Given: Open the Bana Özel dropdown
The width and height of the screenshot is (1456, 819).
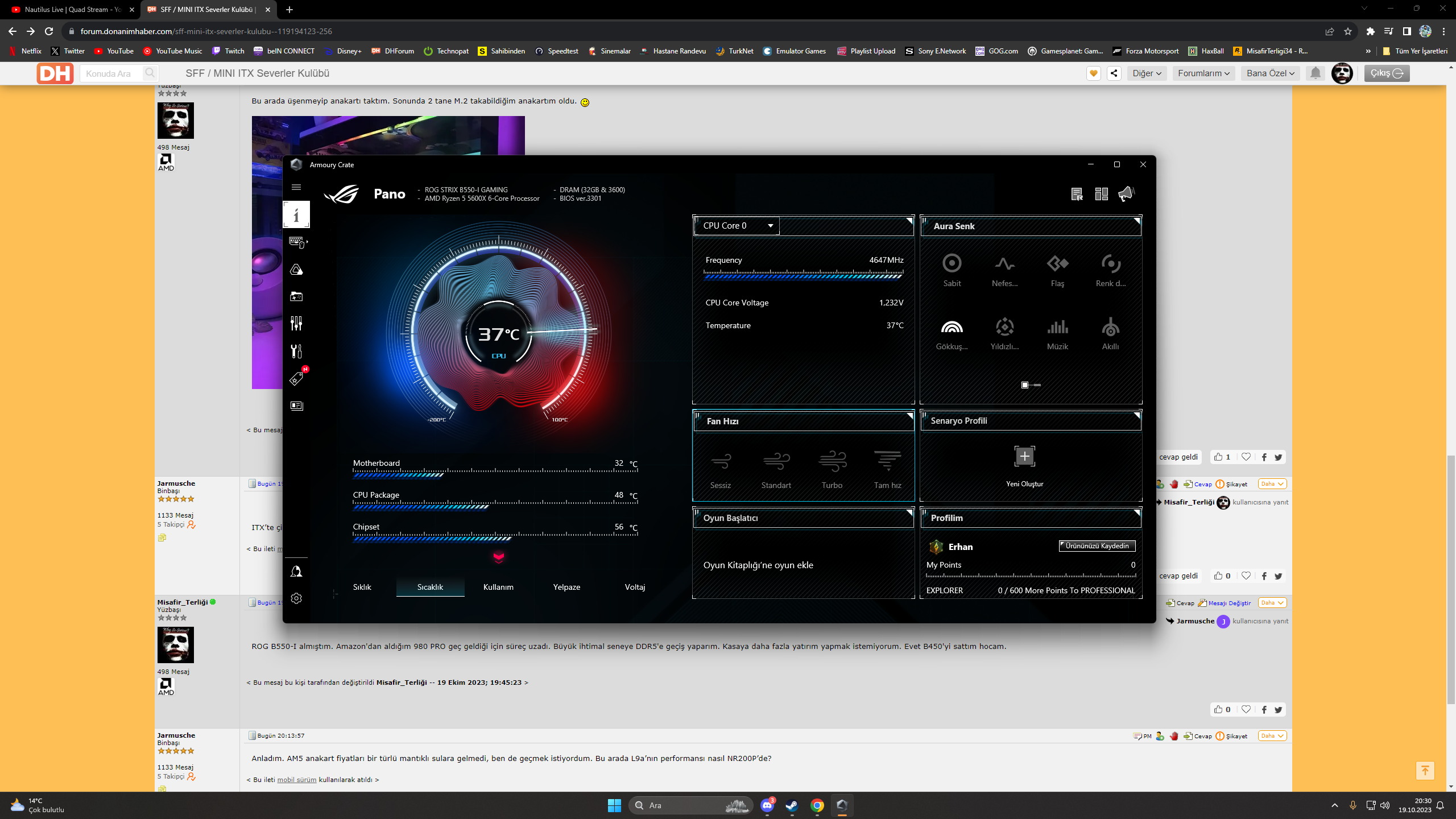Looking at the screenshot, I should tap(1270, 73).
